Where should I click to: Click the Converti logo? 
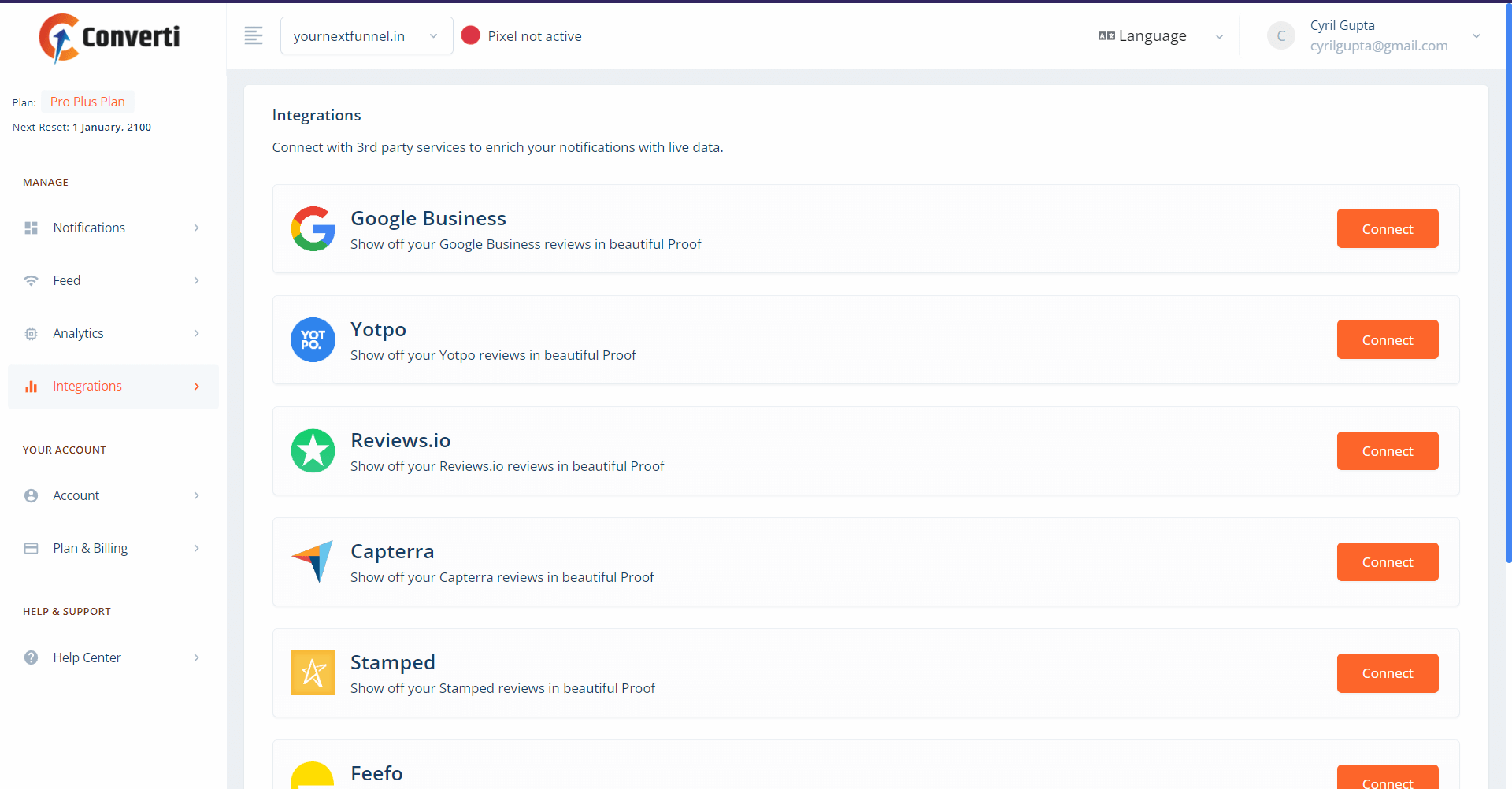pos(109,37)
